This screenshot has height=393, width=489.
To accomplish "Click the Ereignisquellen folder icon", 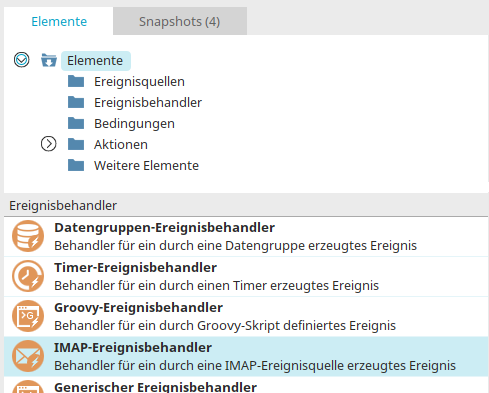I will click(x=76, y=81).
